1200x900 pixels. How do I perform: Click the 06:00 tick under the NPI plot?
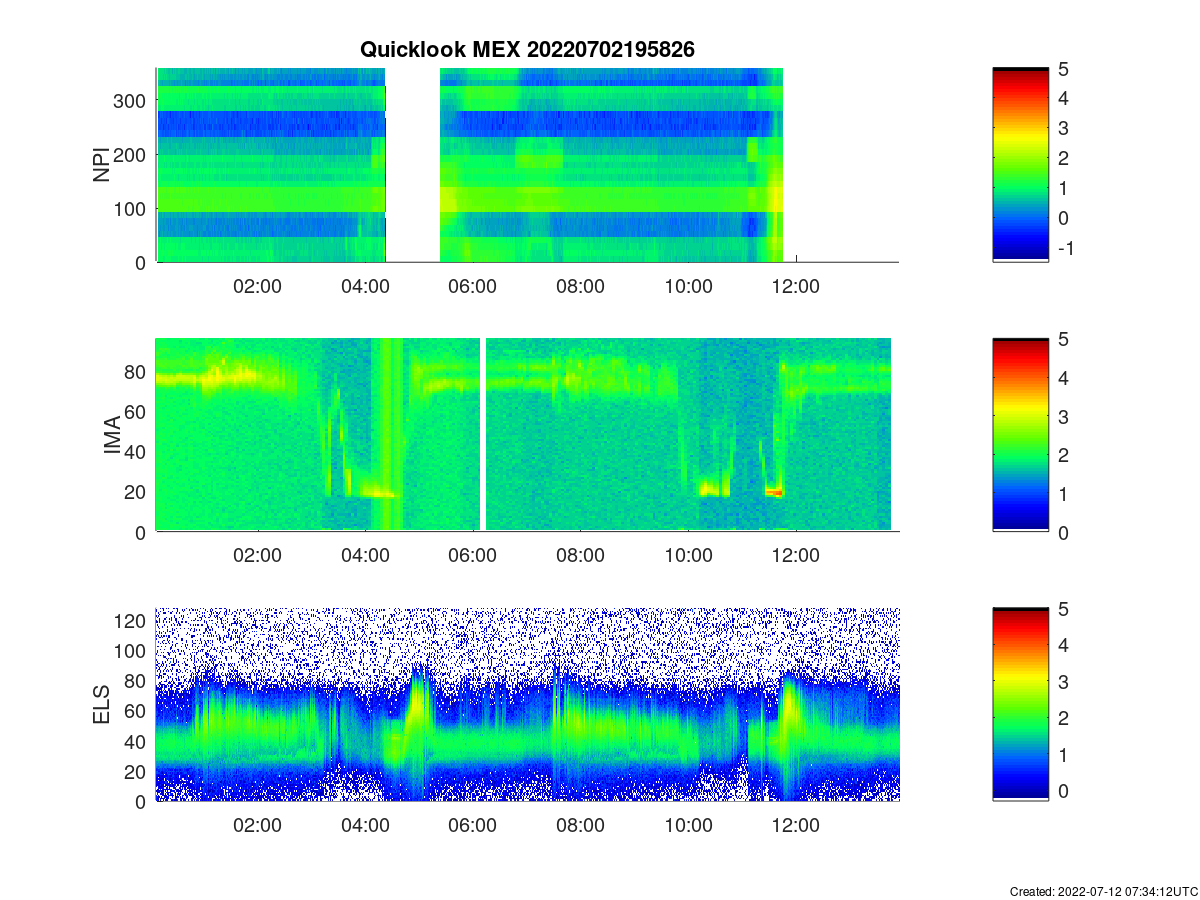(473, 286)
